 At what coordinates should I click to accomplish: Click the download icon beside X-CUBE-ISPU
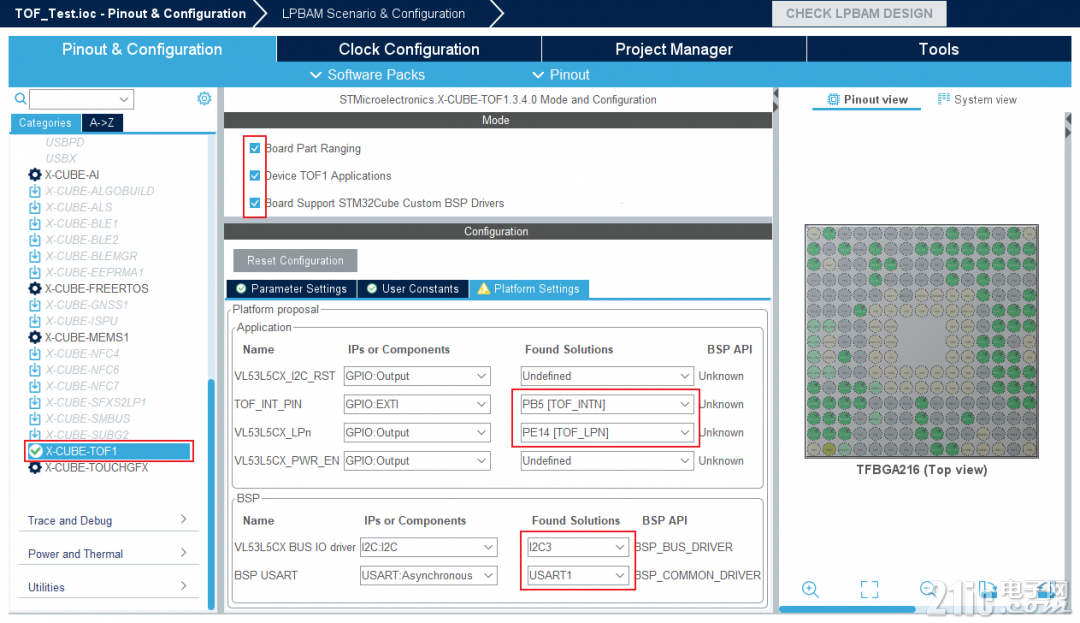(x=34, y=321)
